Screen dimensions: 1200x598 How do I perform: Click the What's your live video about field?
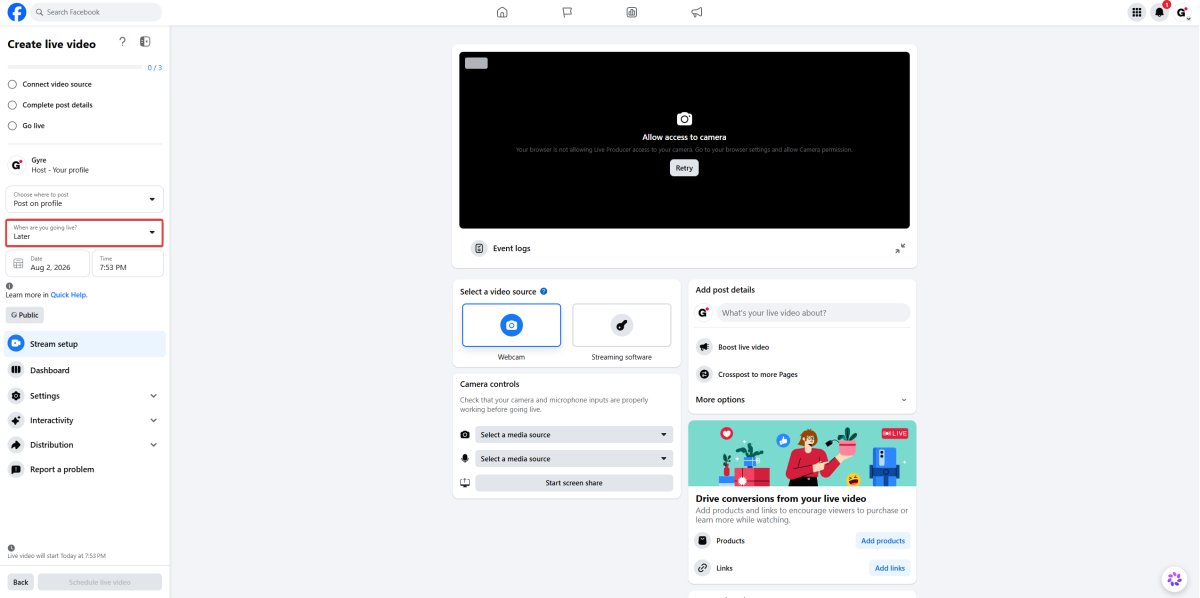click(x=814, y=313)
